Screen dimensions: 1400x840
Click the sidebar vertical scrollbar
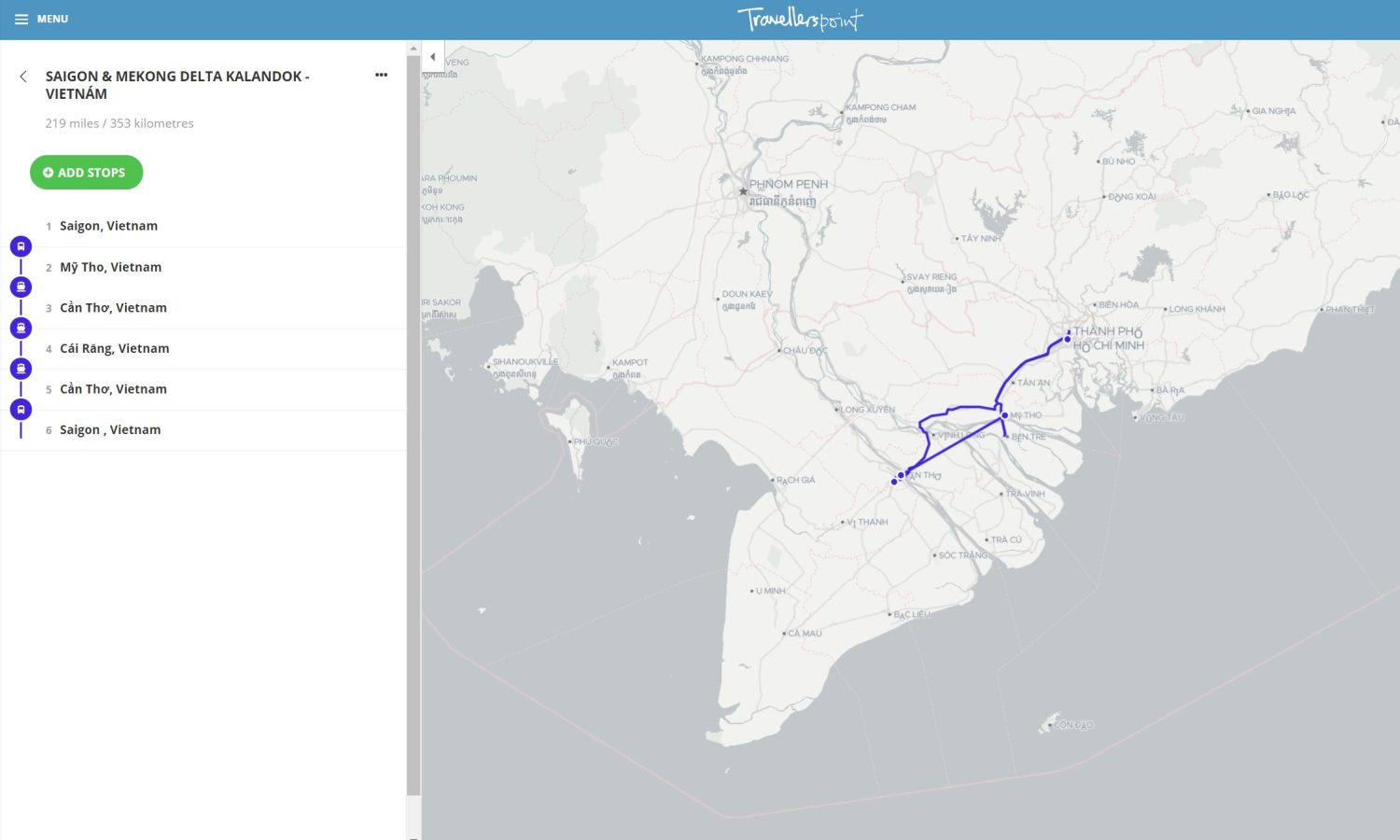pyautogui.click(x=413, y=420)
